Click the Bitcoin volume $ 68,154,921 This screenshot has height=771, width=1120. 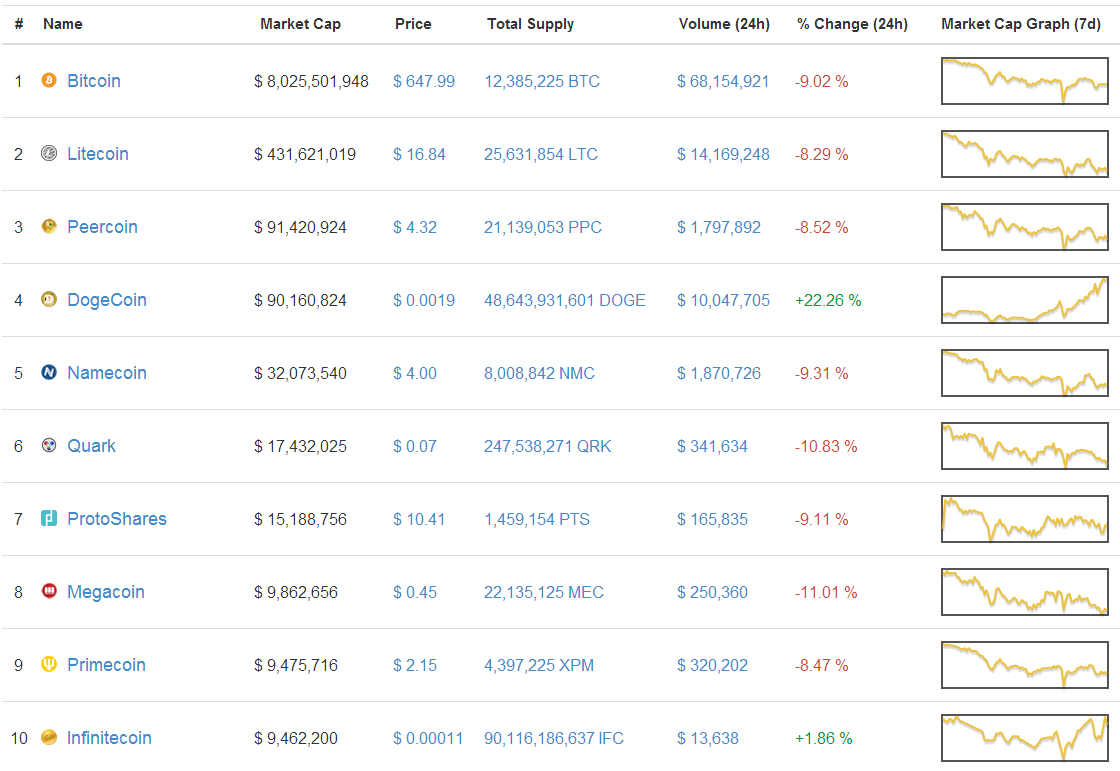[x=723, y=81]
